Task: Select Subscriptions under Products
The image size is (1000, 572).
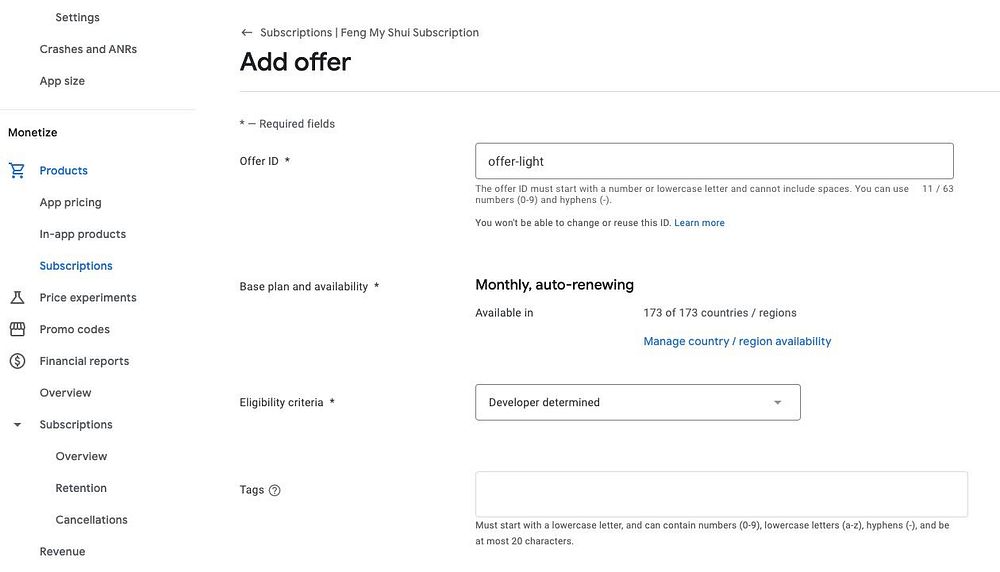Action: click(76, 266)
